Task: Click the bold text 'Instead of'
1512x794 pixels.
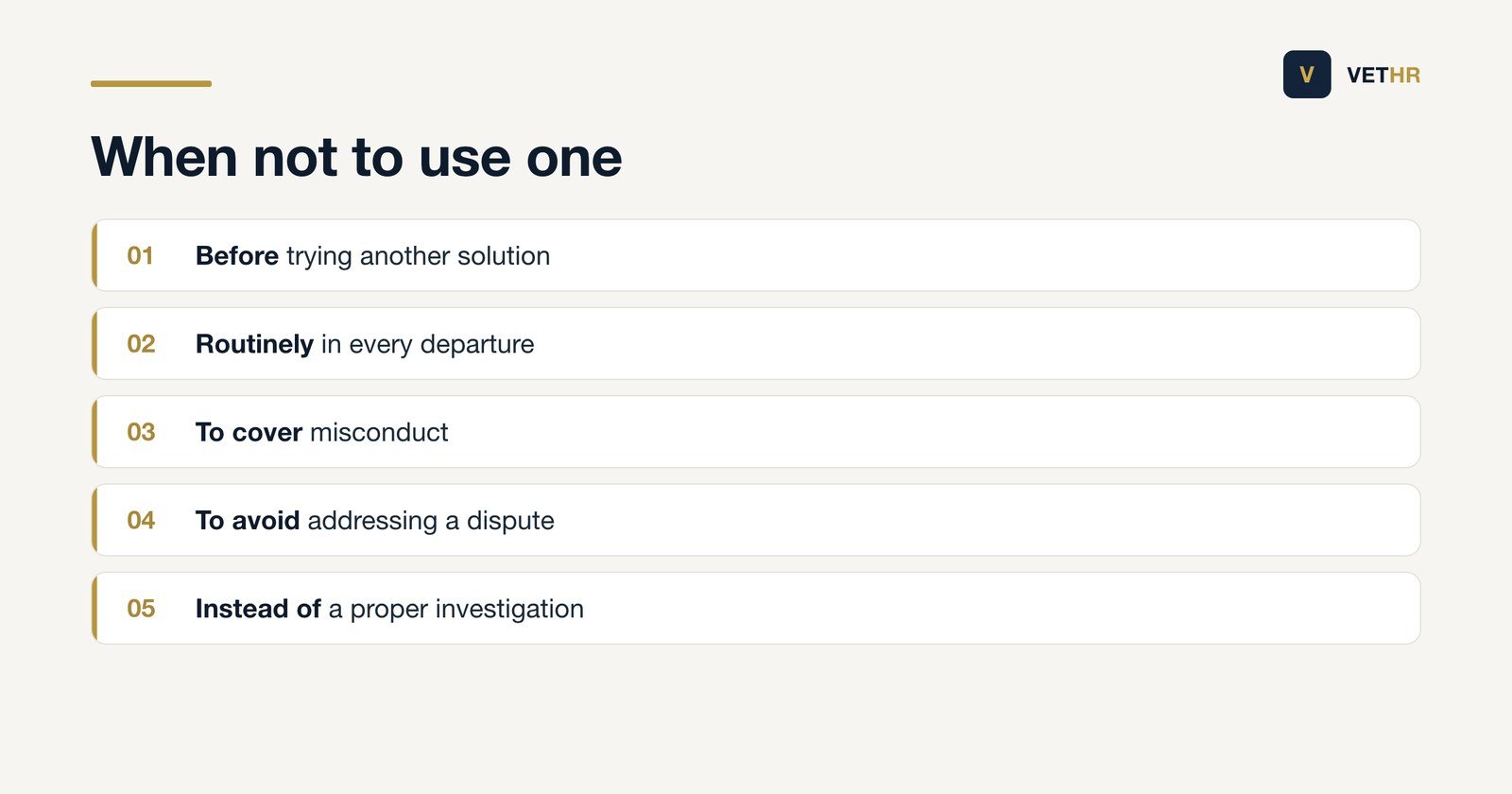Action: coord(258,609)
